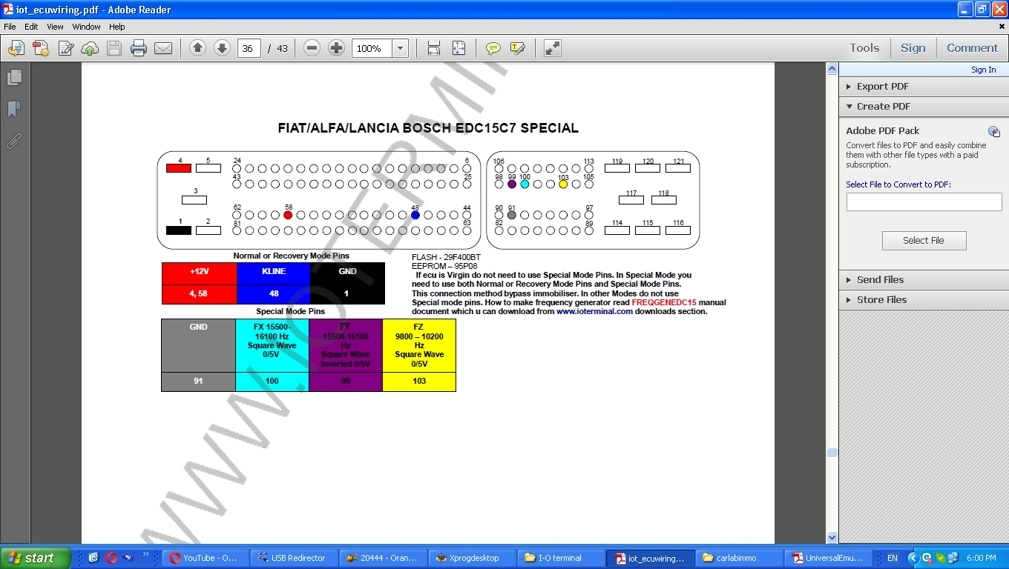Click the cyan FX table cell
The width and height of the screenshot is (1009, 569).
tap(272, 346)
